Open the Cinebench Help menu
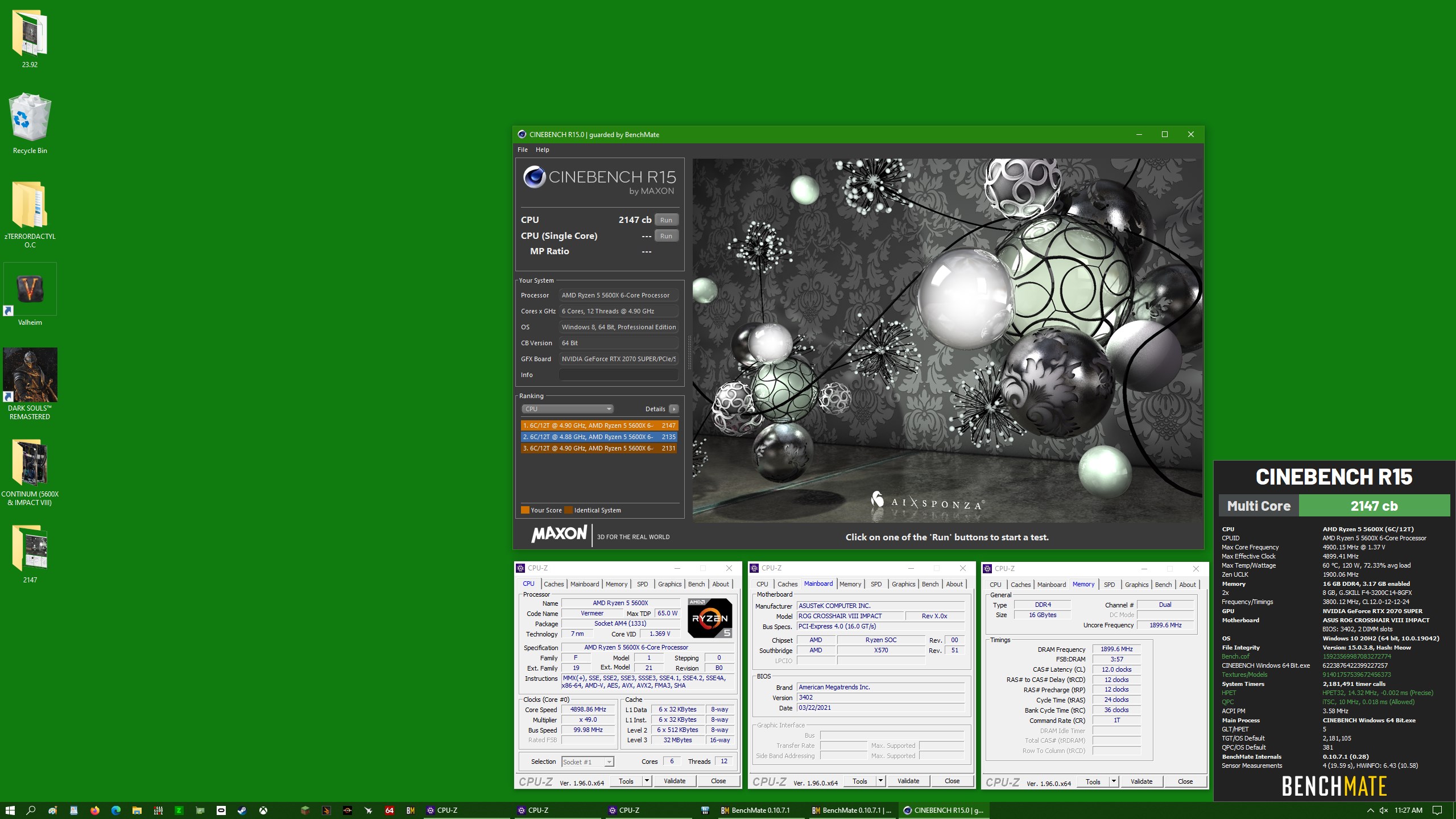This screenshot has height=819, width=1456. tap(542, 150)
